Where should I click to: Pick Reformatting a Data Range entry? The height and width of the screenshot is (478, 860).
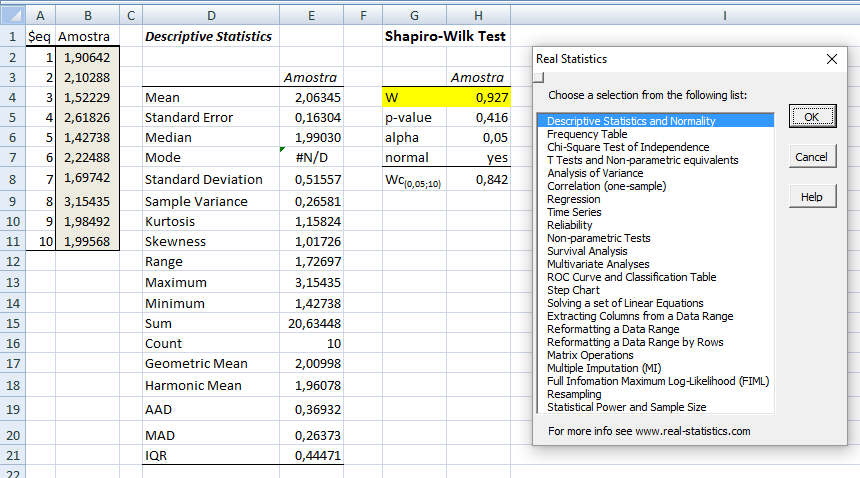pos(655,329)
